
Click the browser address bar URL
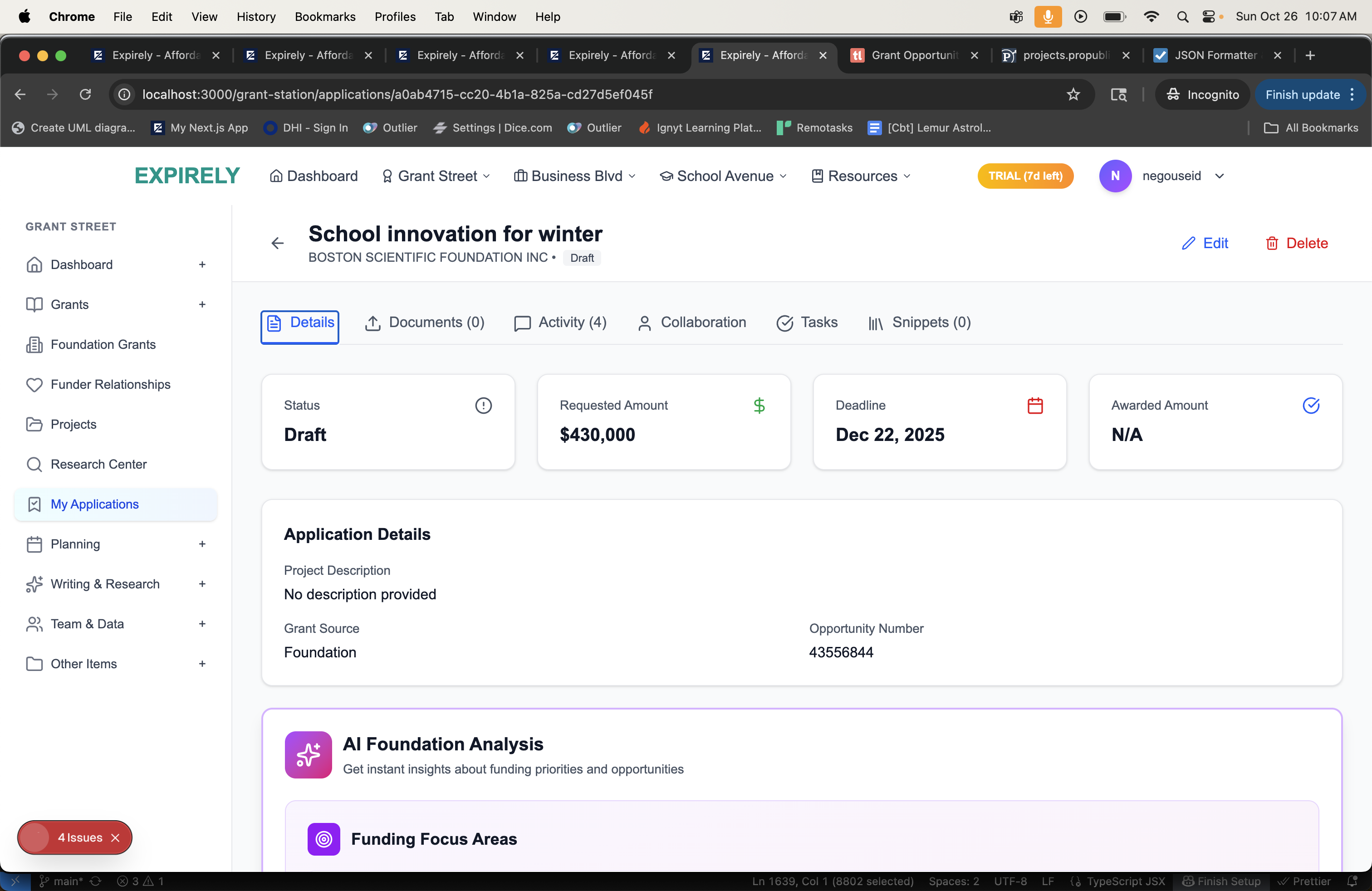(397, 94)
